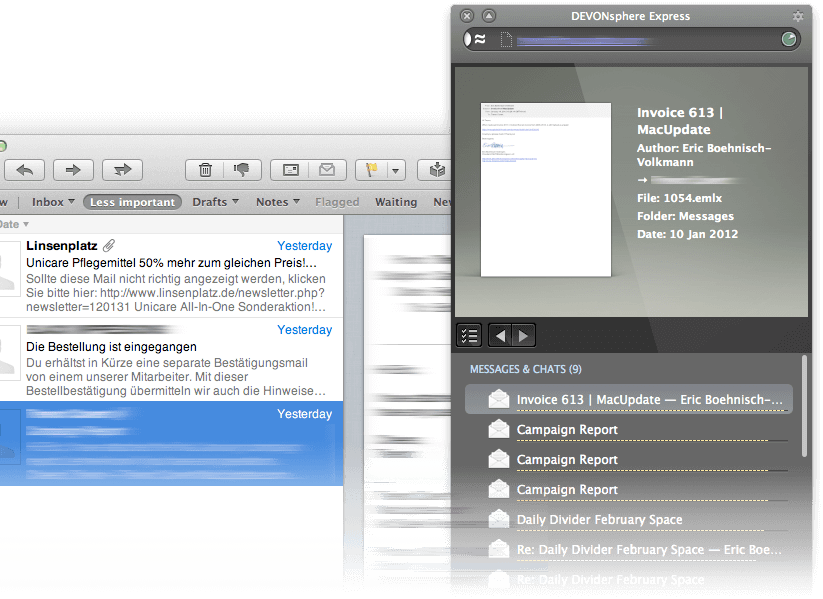823x599 pixels.
Task: Toggle the checklist view button
Action: [x=468, y=335]
